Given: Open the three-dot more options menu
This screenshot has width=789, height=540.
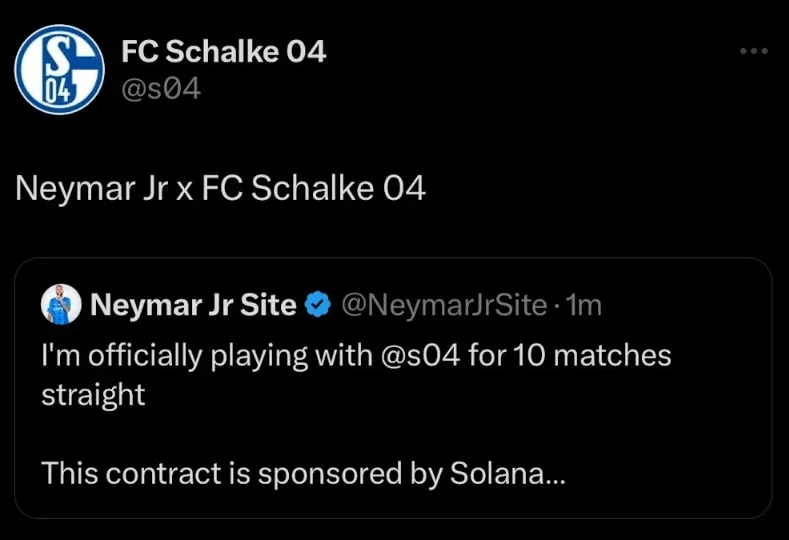Looking at the screenshot, I should click(754, 51).
